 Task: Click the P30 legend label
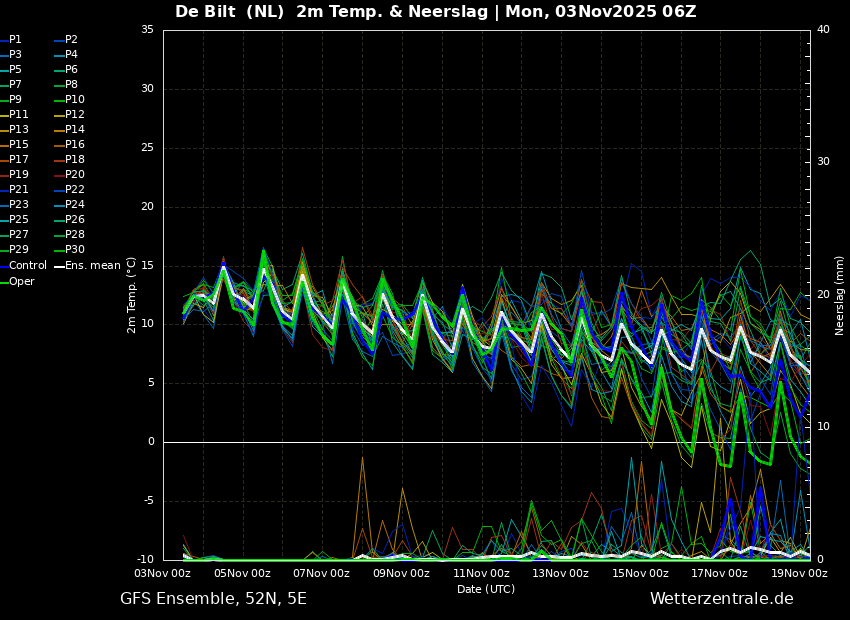75,250
